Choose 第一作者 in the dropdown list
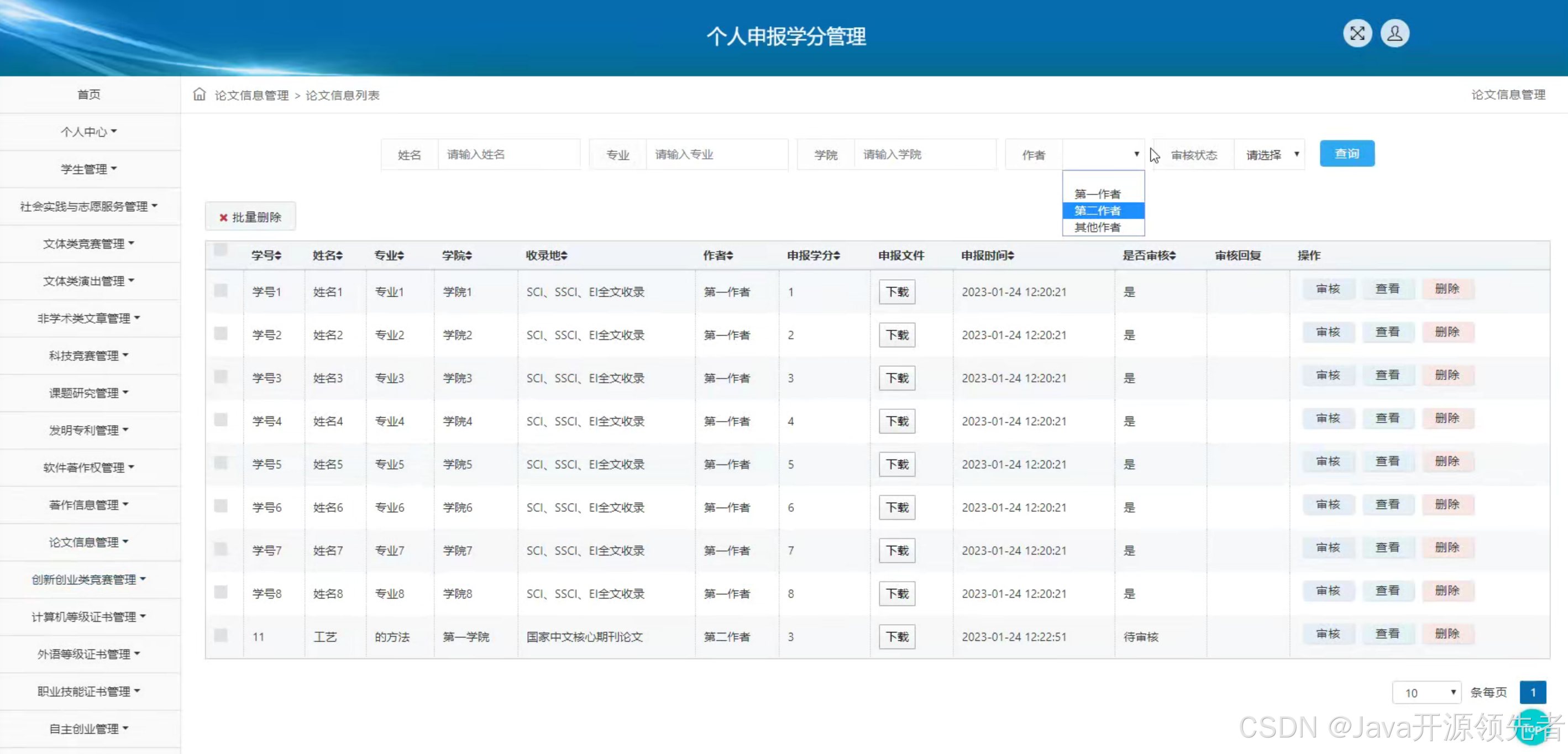 [x=1103, y=194]
